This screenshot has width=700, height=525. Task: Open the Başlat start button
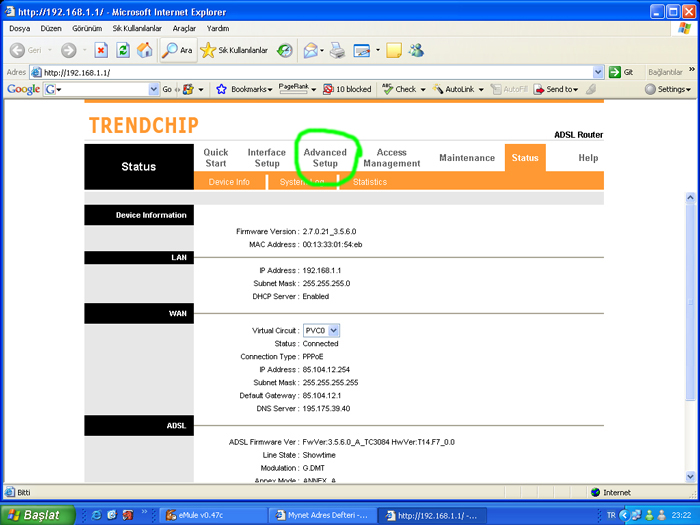pyautogui.click(x=38, y=515)
